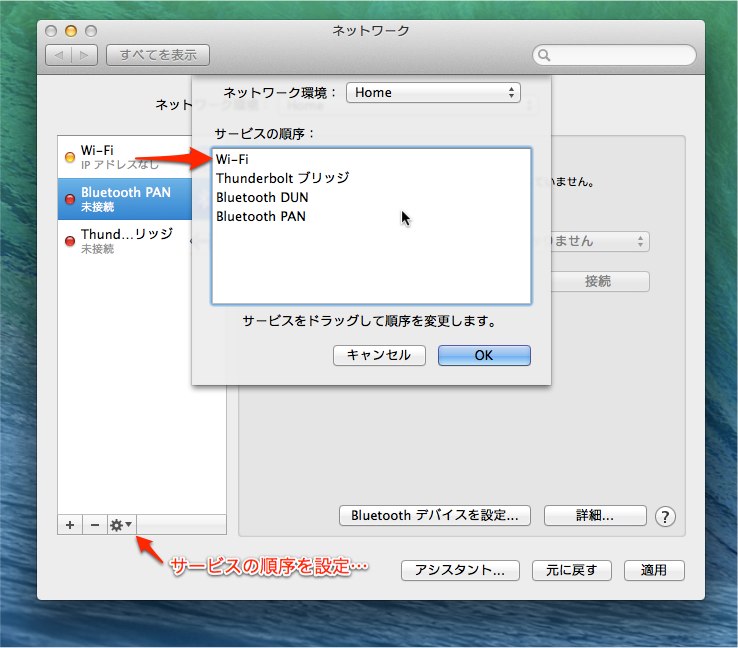Select Bluetooth DUN in service order list

pos(371,197)
